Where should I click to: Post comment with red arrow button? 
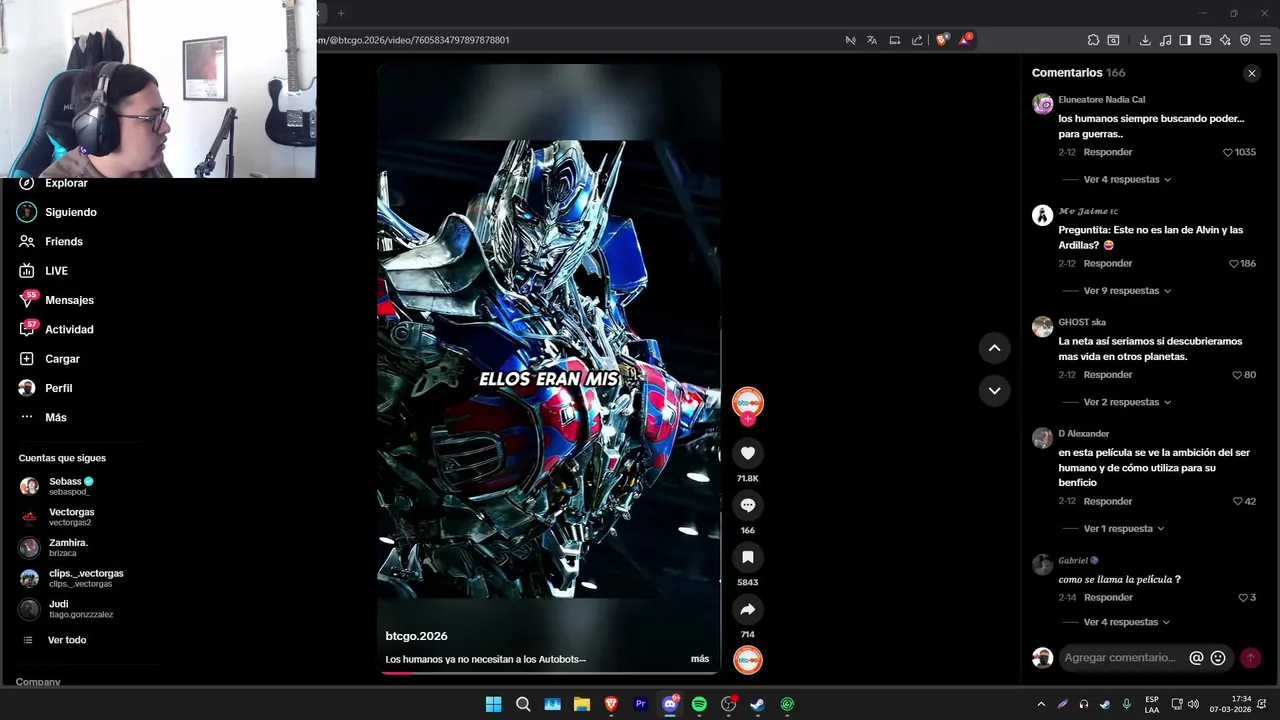pos(1250,658)
